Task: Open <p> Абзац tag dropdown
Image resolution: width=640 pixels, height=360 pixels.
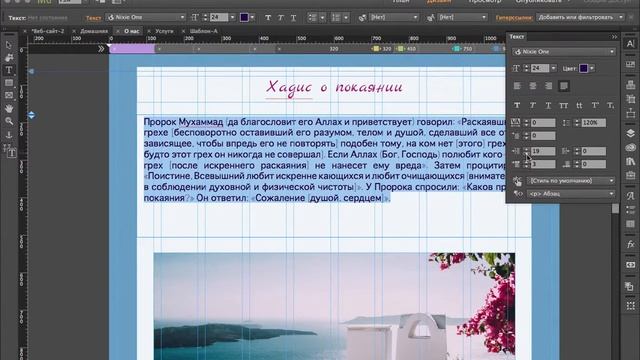Action: tap(571, 193)
